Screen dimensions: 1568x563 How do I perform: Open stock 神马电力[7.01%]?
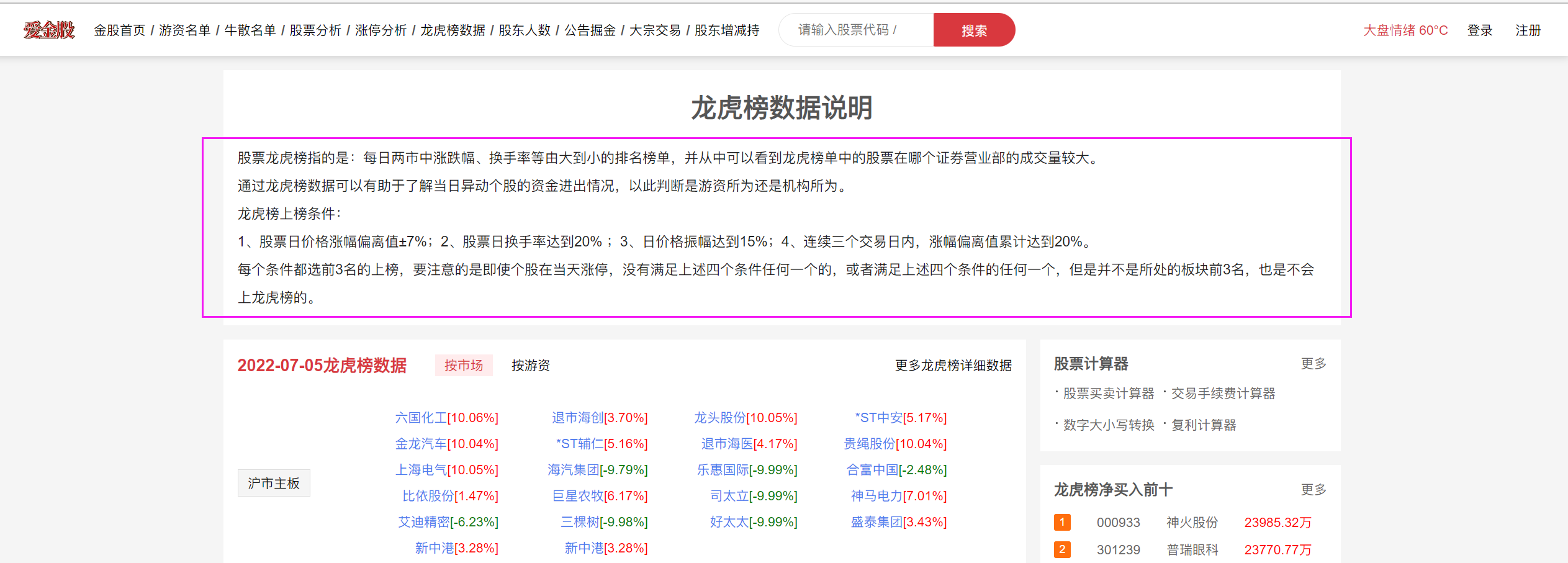tap(899, 496)
